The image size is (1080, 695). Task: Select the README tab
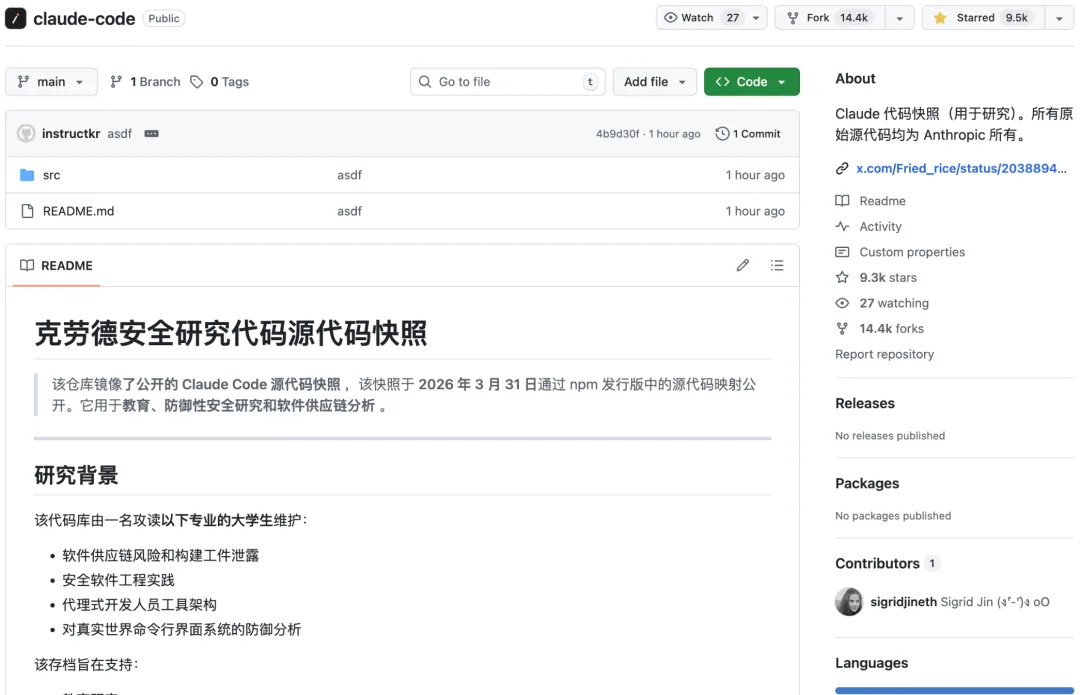tap(56, 265)
